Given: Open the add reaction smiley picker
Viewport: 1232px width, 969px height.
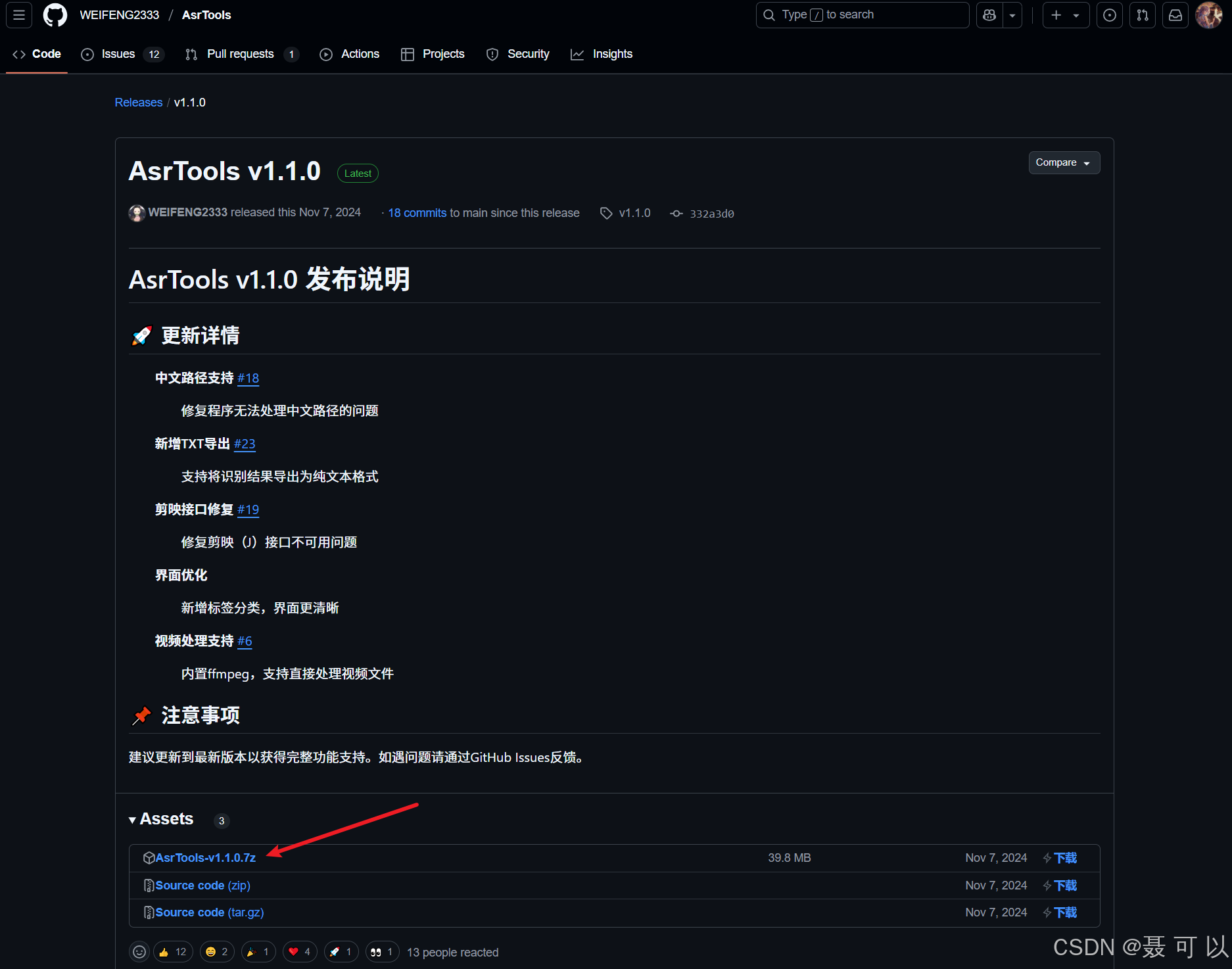Looking at the screenshot, I should (x=139, y=952).
